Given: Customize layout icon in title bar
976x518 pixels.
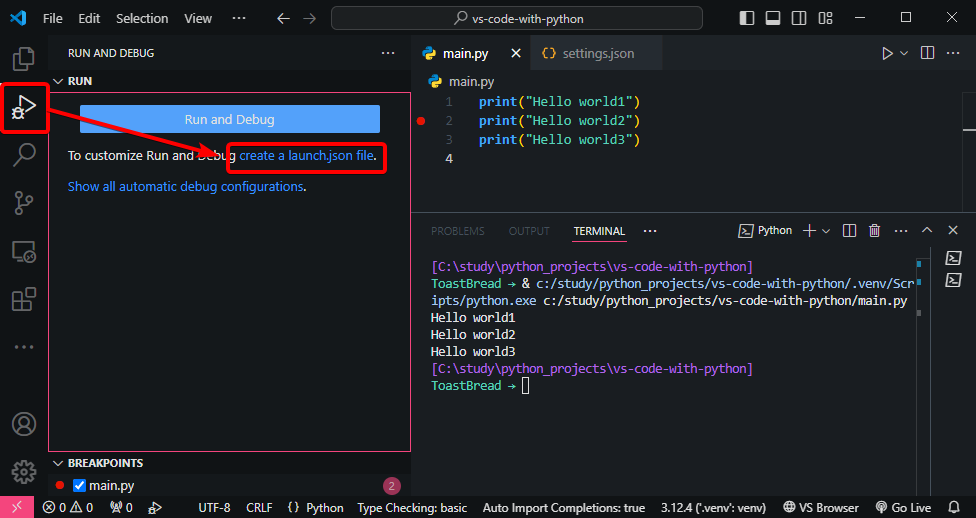Looking at the screenshot, I should click(825, 18).
